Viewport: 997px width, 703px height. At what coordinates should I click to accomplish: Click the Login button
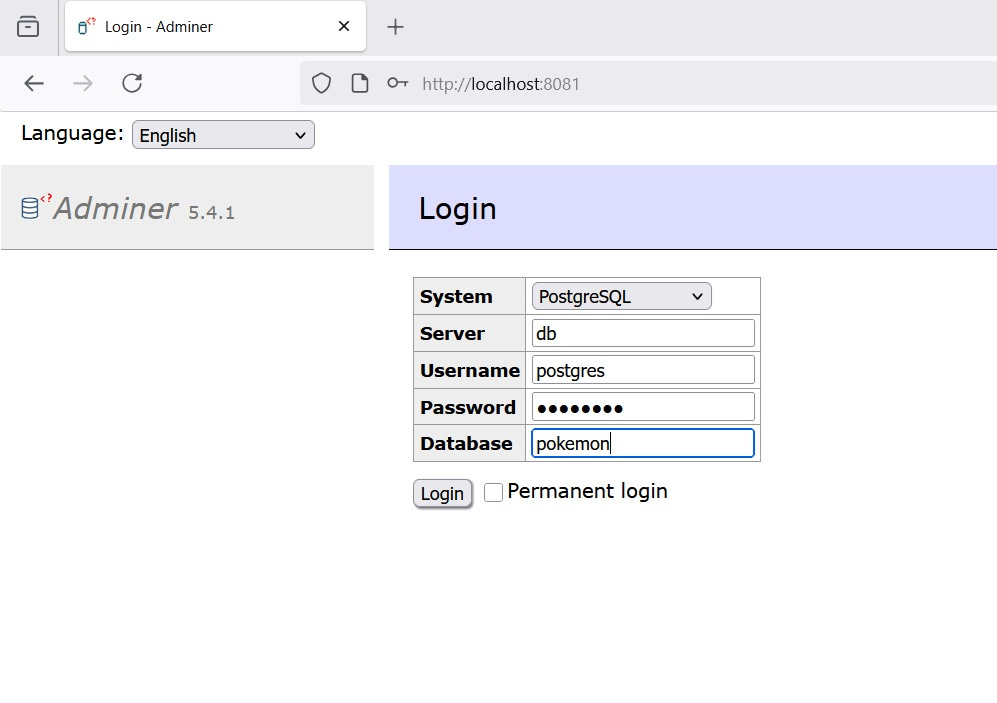[x=443, y=493]
